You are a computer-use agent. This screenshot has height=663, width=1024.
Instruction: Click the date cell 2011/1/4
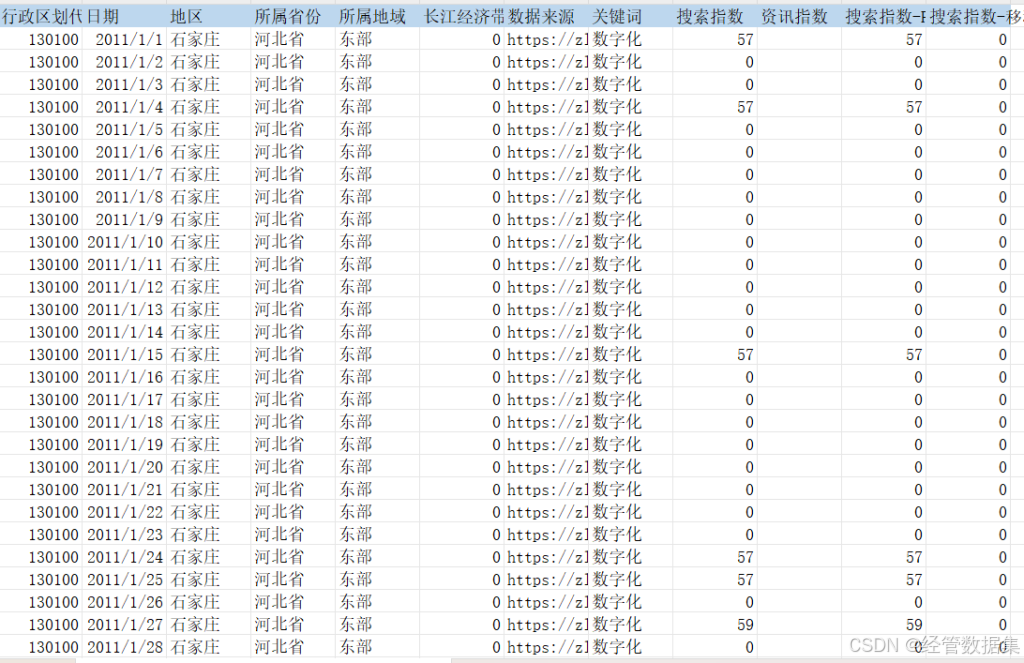[x=125, y=107]
